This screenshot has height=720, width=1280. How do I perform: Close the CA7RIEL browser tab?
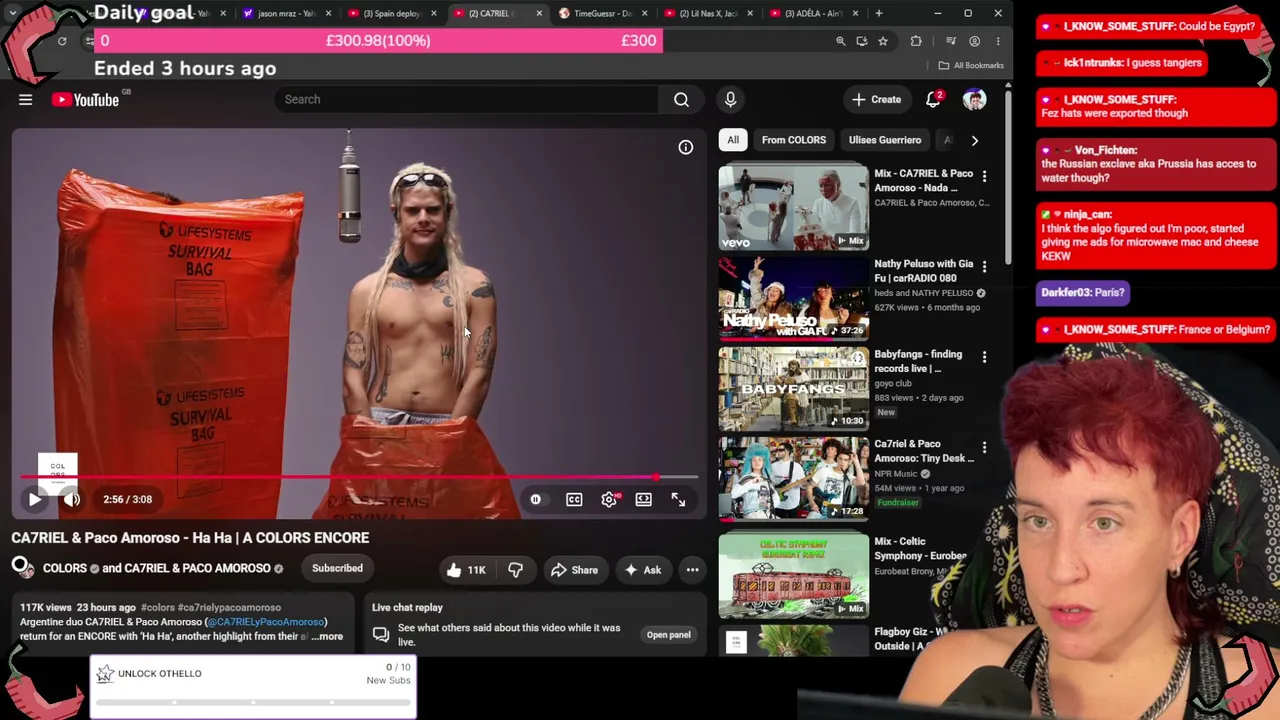click(x=539, y=13)
